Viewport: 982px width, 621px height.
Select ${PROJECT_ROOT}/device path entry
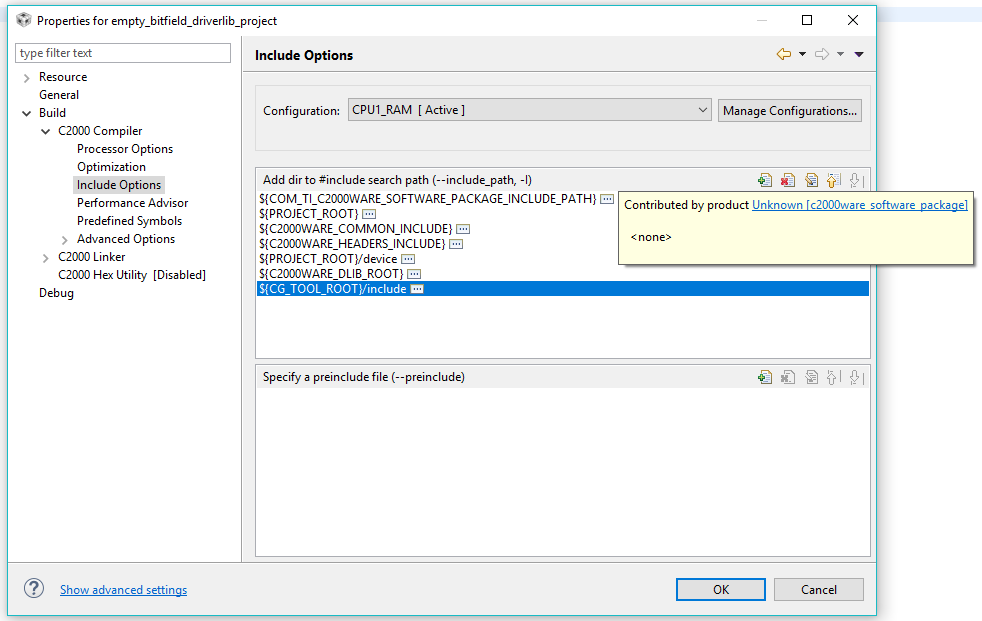coord(328,259)
